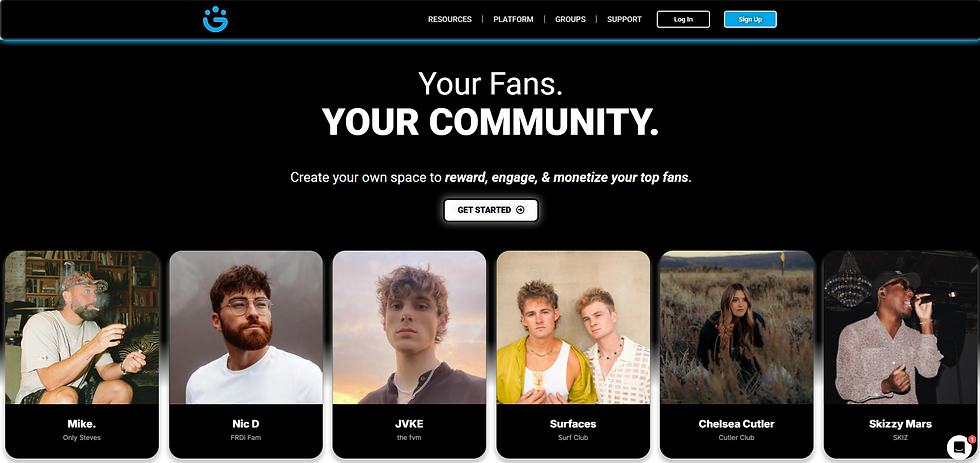Click the Get Started button
This screenshot has height=463, width=980.
click(x=491, y=210)
